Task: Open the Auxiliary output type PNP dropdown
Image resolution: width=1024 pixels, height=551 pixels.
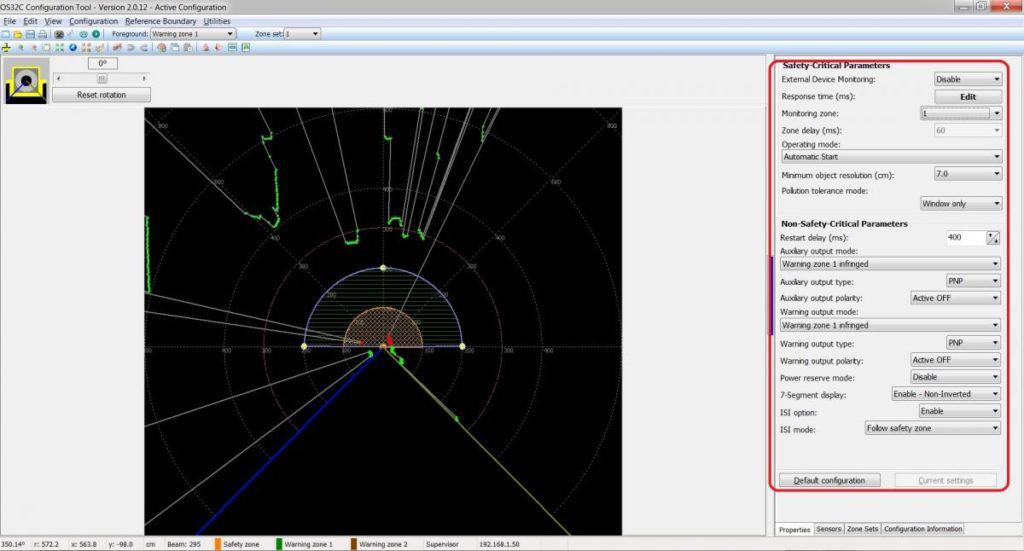Action: click(973, 281)
